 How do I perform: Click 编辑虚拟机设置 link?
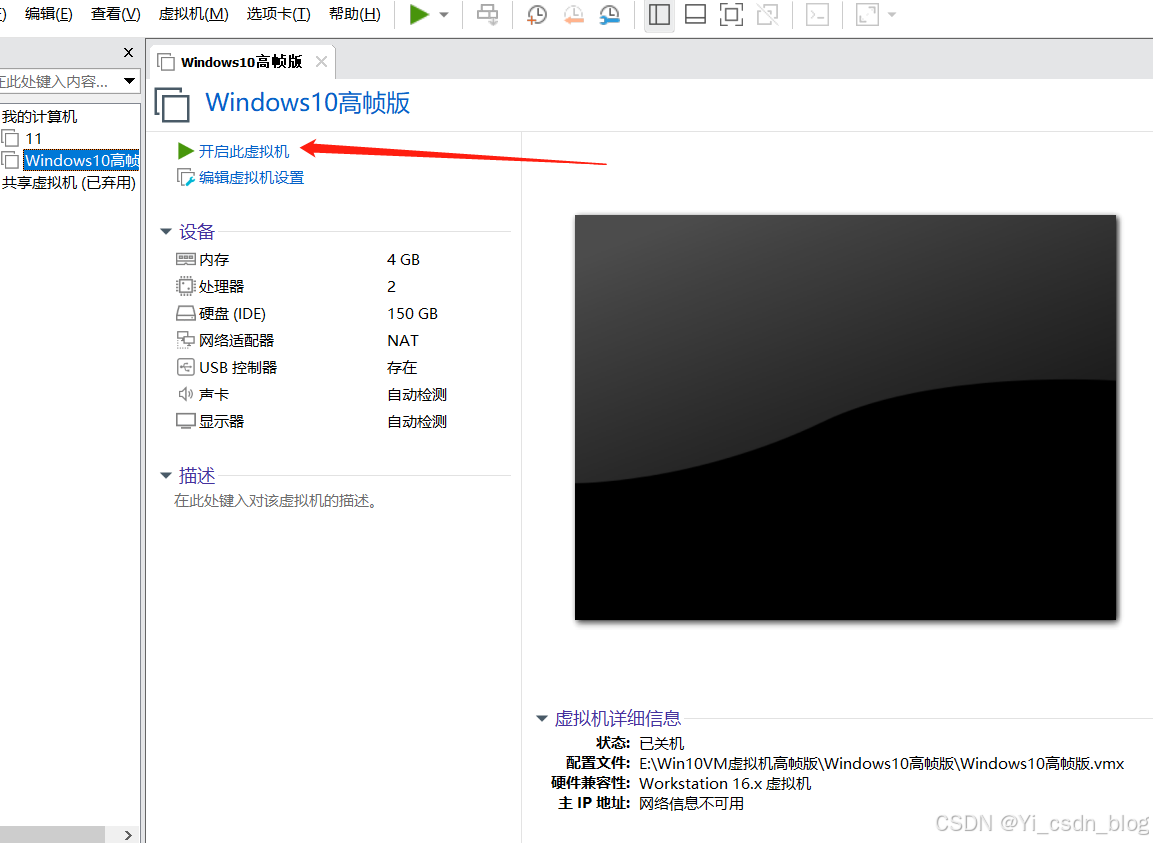click(251, 177)
